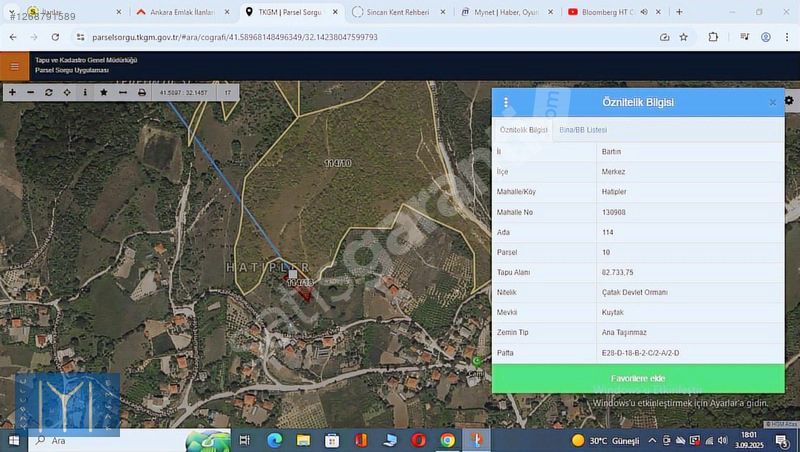Zoom out with the minus tool
The width and height of the screenshot is (800, 452).
click(x=30, y=92)
